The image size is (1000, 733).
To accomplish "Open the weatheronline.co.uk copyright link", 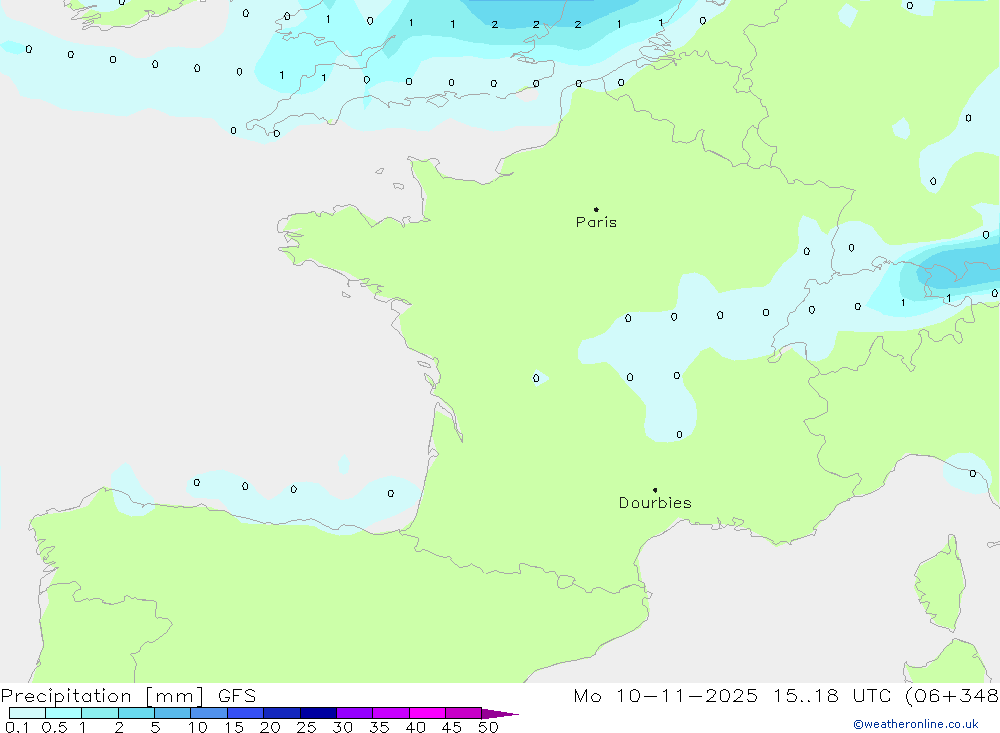I will [916, 724].
